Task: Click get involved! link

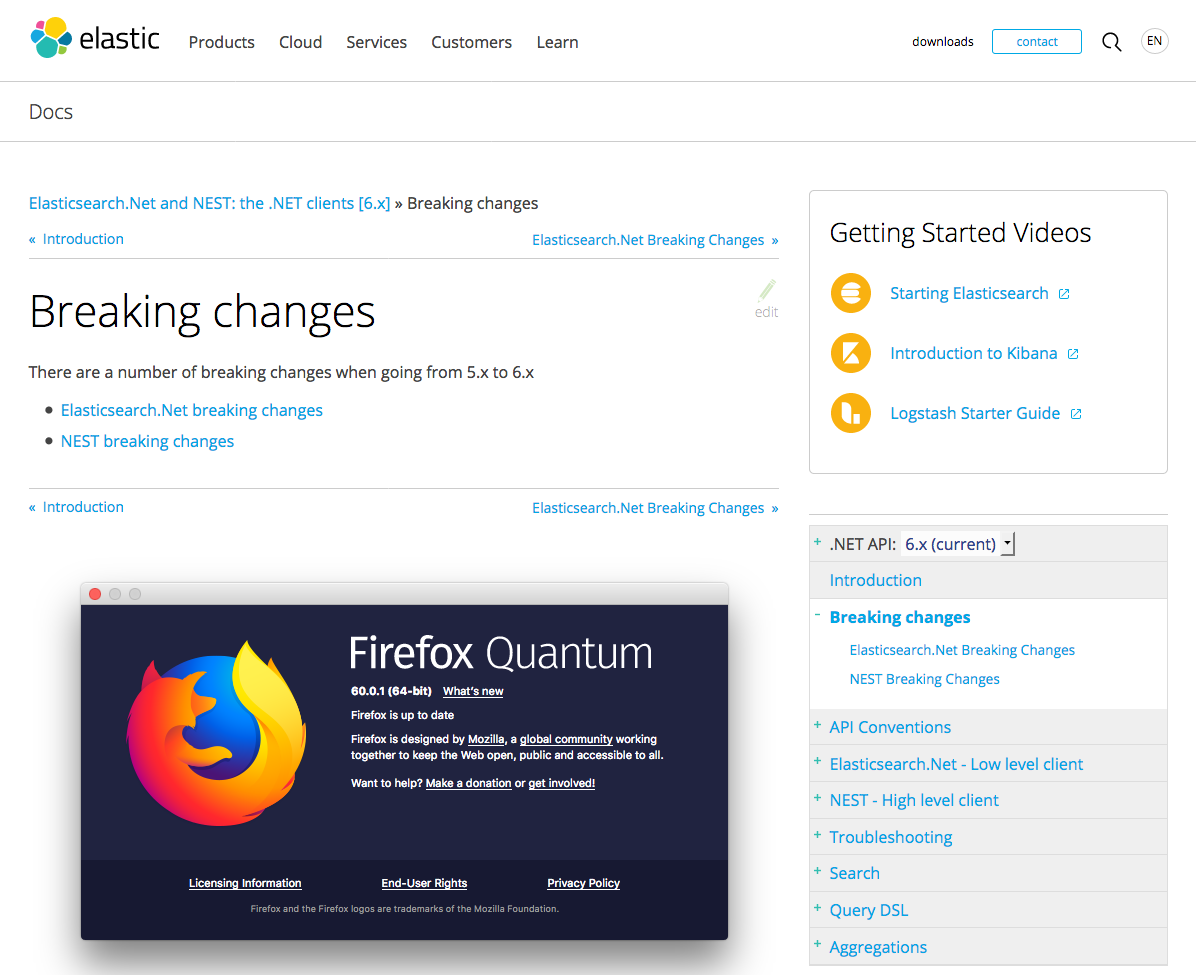Action: coord(561,784)
